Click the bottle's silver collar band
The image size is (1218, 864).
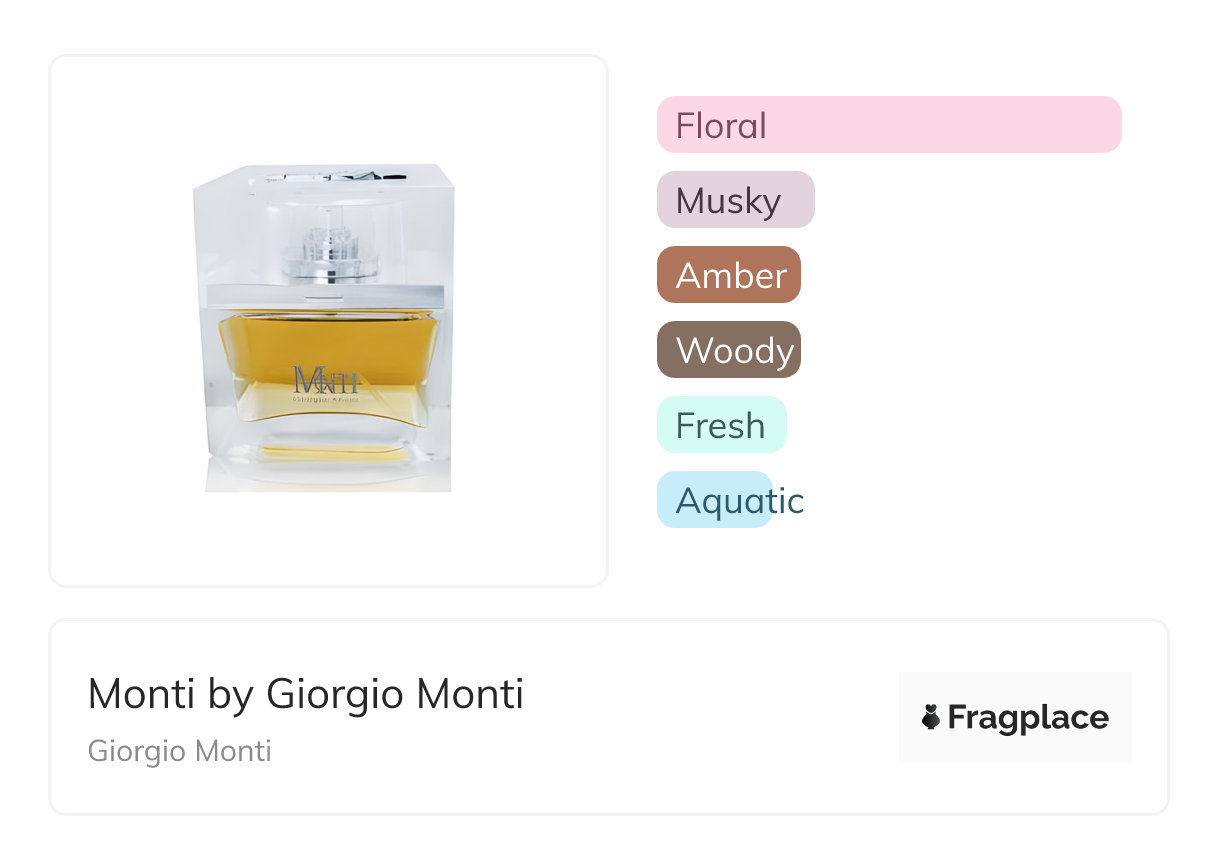pos(325,294)
